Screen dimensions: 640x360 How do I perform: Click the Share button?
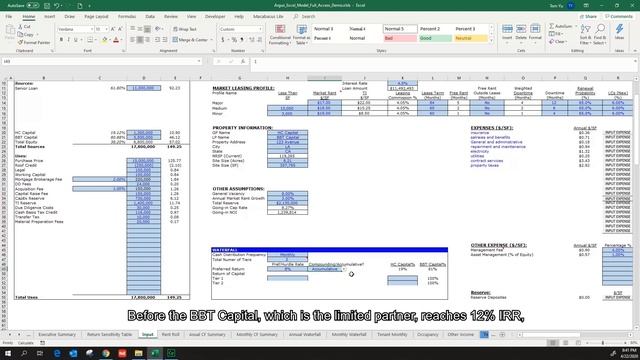pyautogui.click(x=588, y=16)
